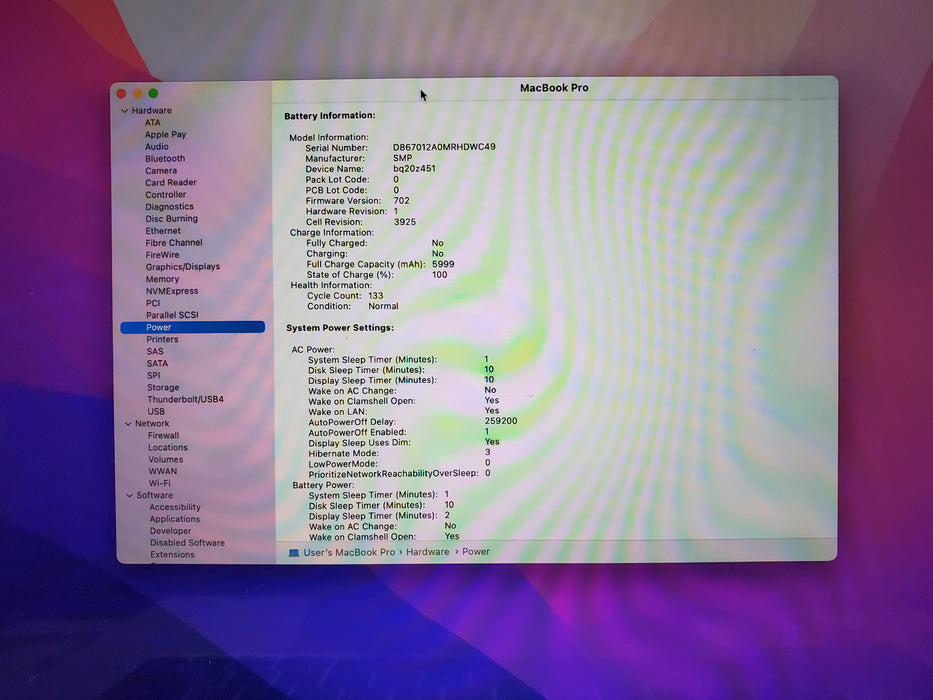Select Controller in the sidebar
933x700 pixels.
tap(165, 195)
